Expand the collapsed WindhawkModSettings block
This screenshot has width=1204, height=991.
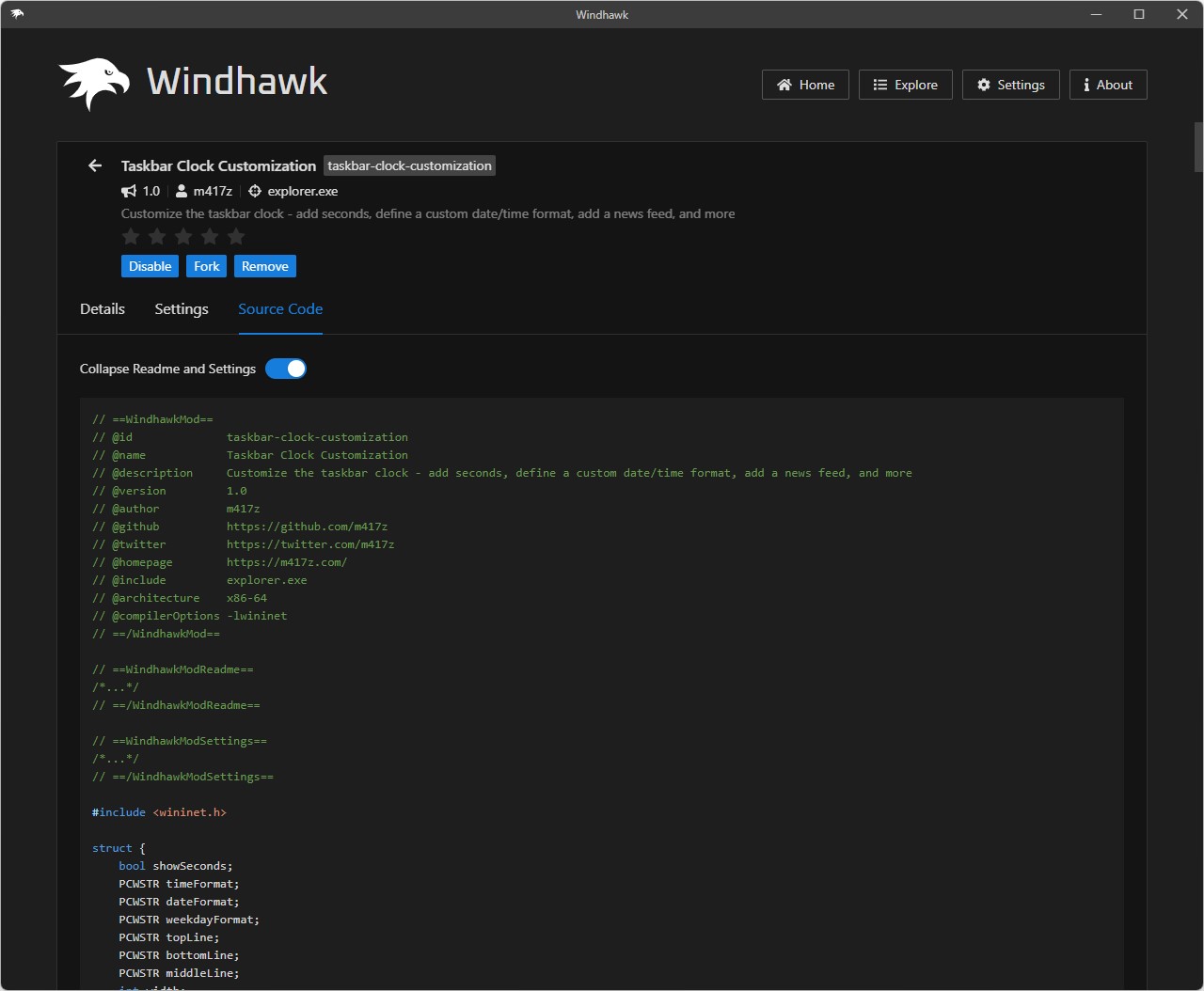click(116, 759)
